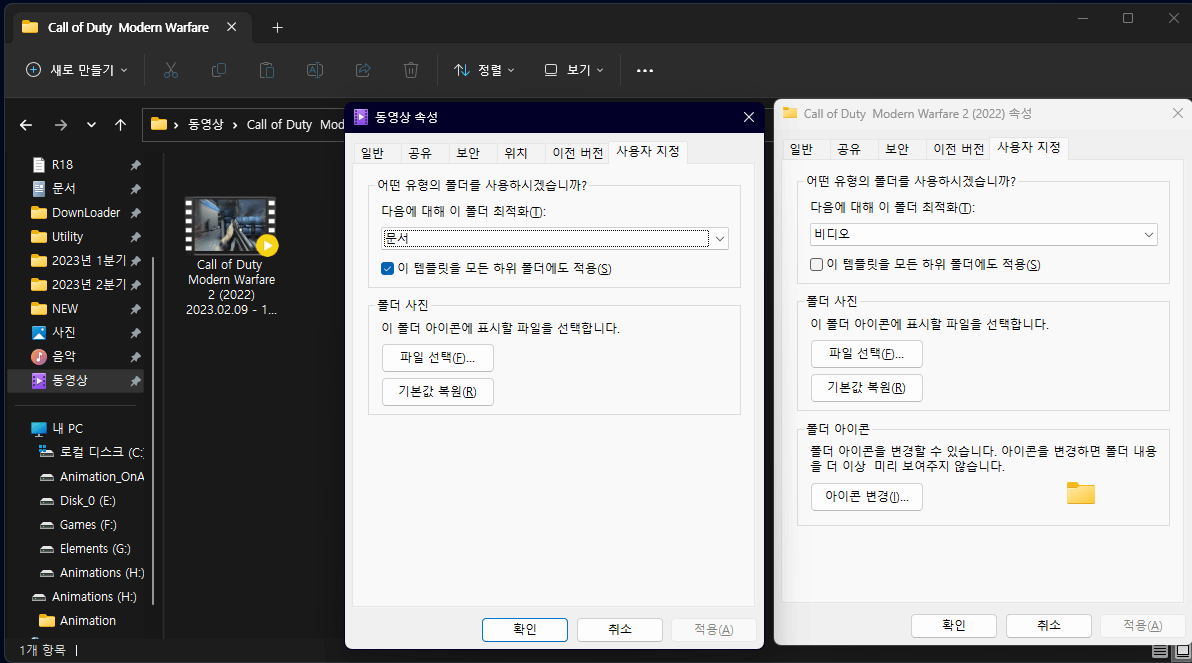Check subfolder template box in Call of Duty properties
Screen dimensions: 1192x663
tap(816, 265)
